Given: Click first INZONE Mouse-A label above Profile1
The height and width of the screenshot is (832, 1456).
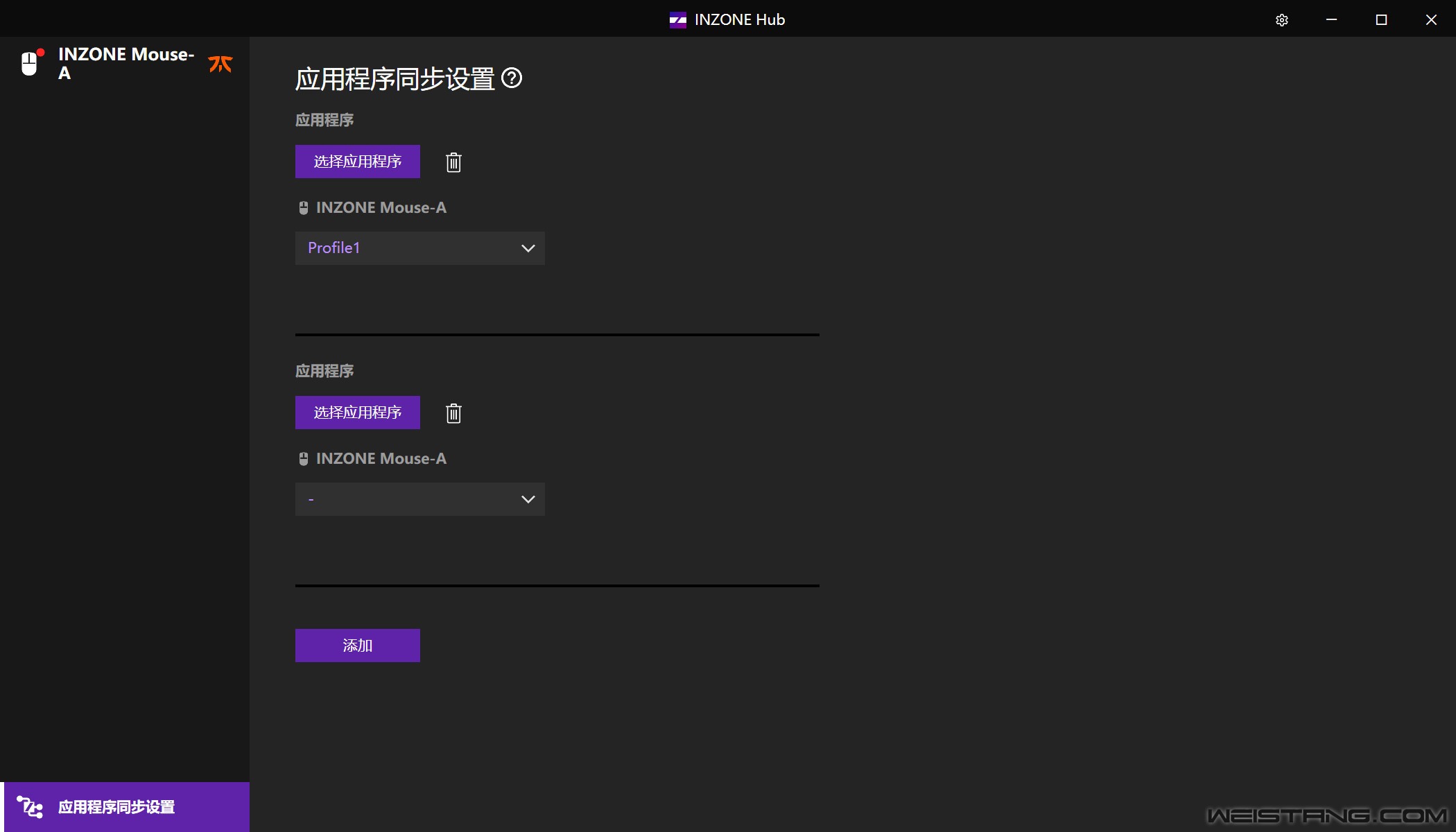Looking at the screenshot, I should tap(381, 208).
